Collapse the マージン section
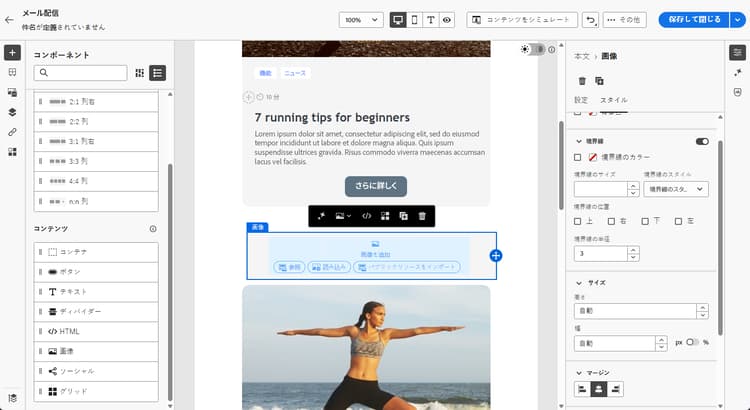The height and width of the screenshot is (410, 750). click(579, 373)
